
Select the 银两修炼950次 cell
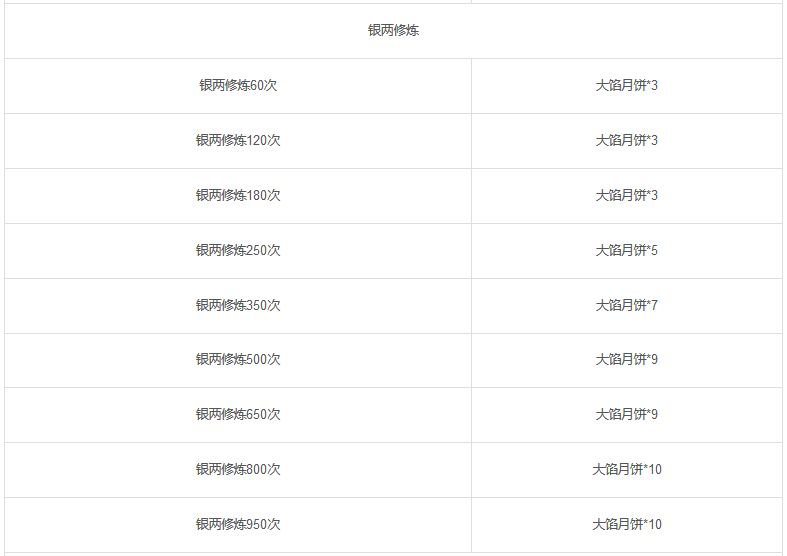coord(238,525)
